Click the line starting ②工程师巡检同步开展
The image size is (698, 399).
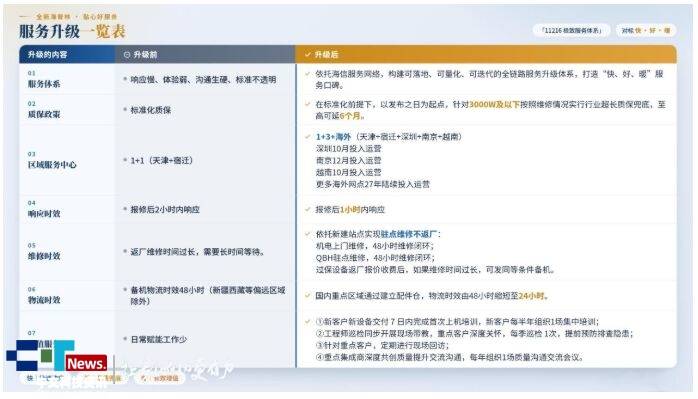[475, 334]
